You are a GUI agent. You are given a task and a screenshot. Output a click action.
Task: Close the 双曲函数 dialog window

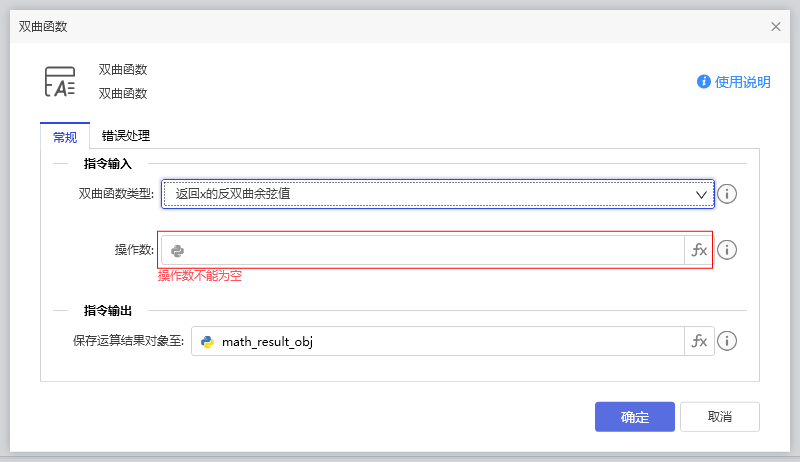(x=776, y=27)
